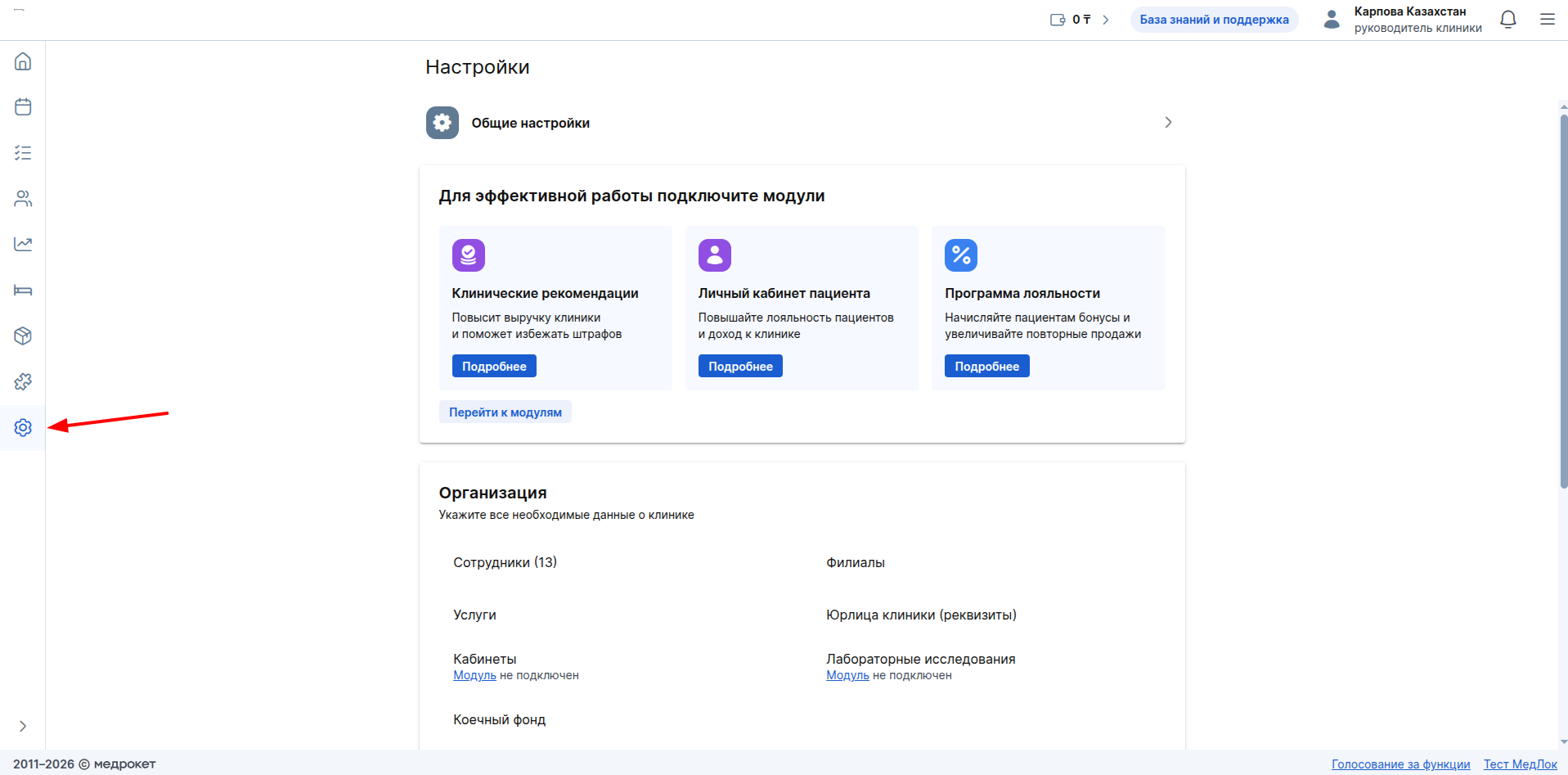The width and height of the screenshot is (1568, 775).
Task: Expand the Общие настройки row arrow
Action: click(1168, 123)
